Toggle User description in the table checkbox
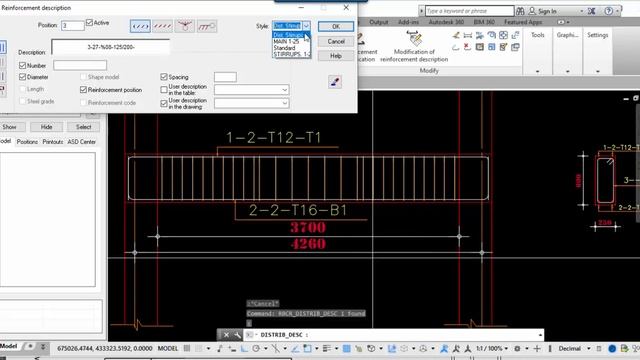The image size is (640, 360). 164,89
